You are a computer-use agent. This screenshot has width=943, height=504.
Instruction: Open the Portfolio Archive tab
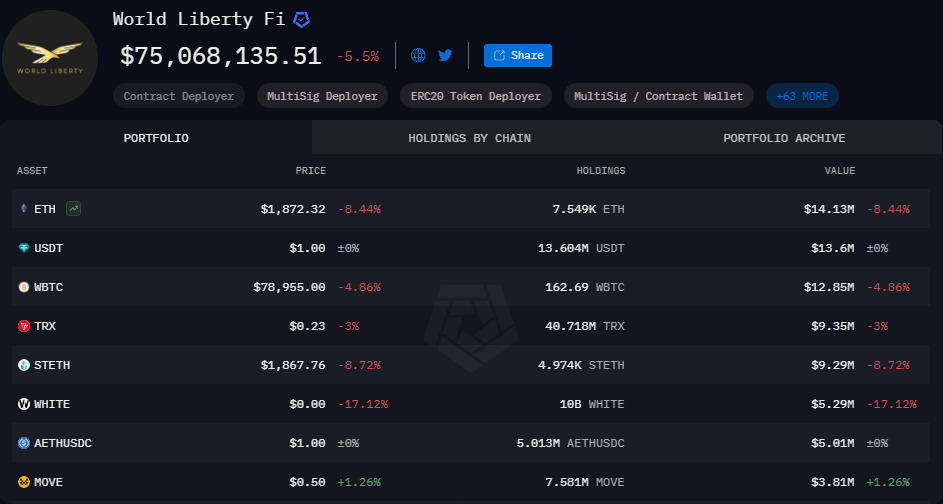click(784, 138)
